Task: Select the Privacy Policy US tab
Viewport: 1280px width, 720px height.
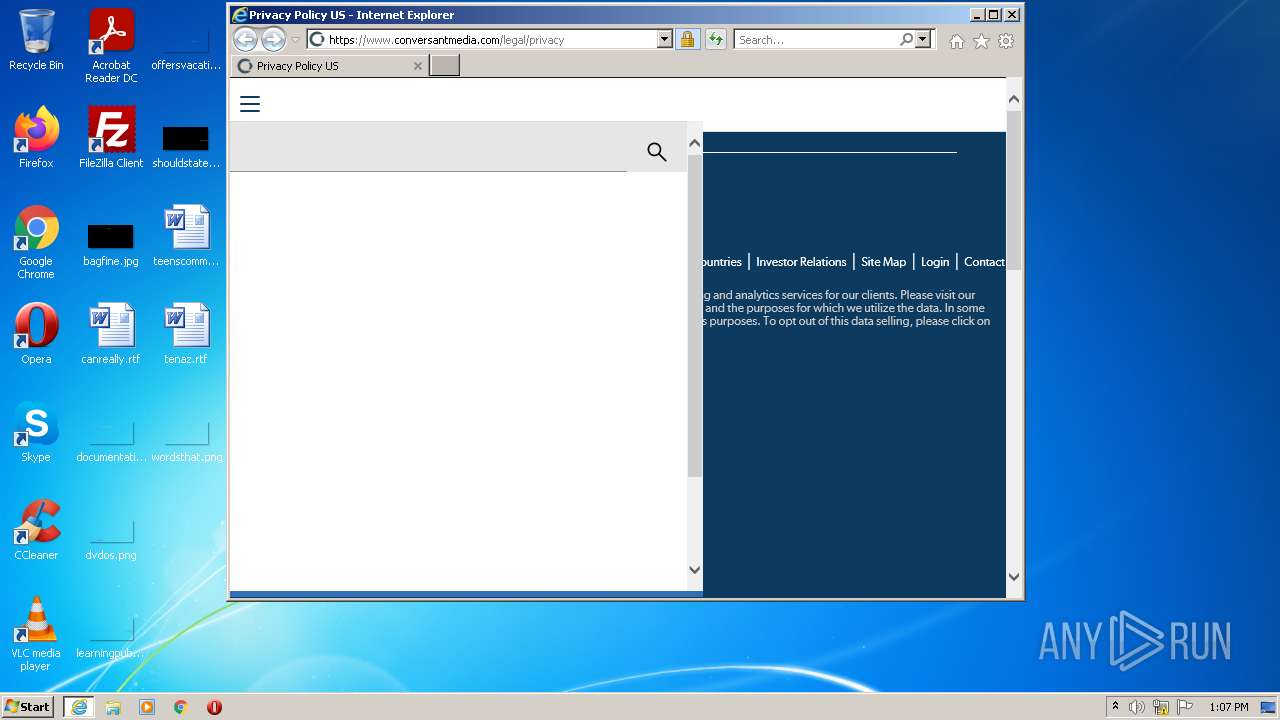Action: (330, 66)
